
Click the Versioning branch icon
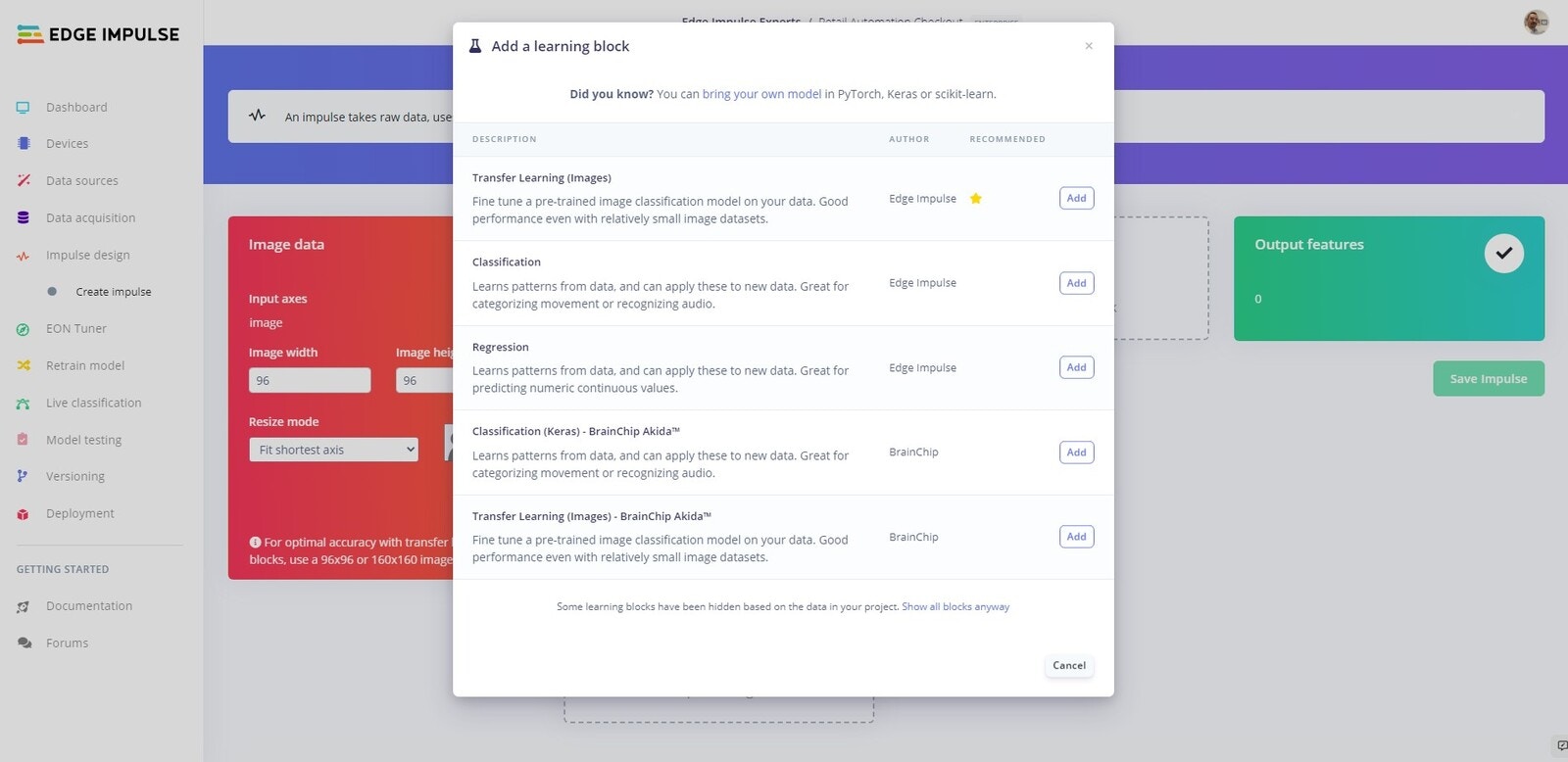24,476
